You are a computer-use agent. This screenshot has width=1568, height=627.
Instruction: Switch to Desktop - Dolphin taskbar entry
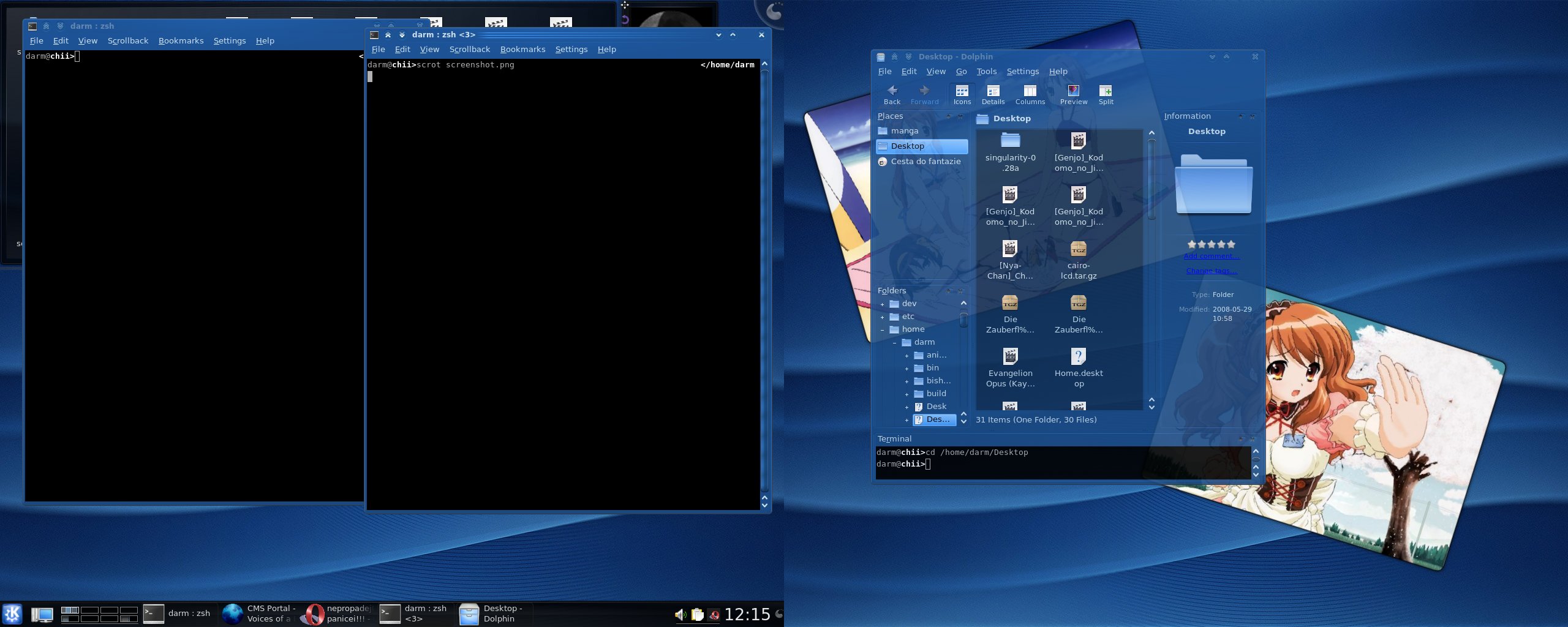495,614
